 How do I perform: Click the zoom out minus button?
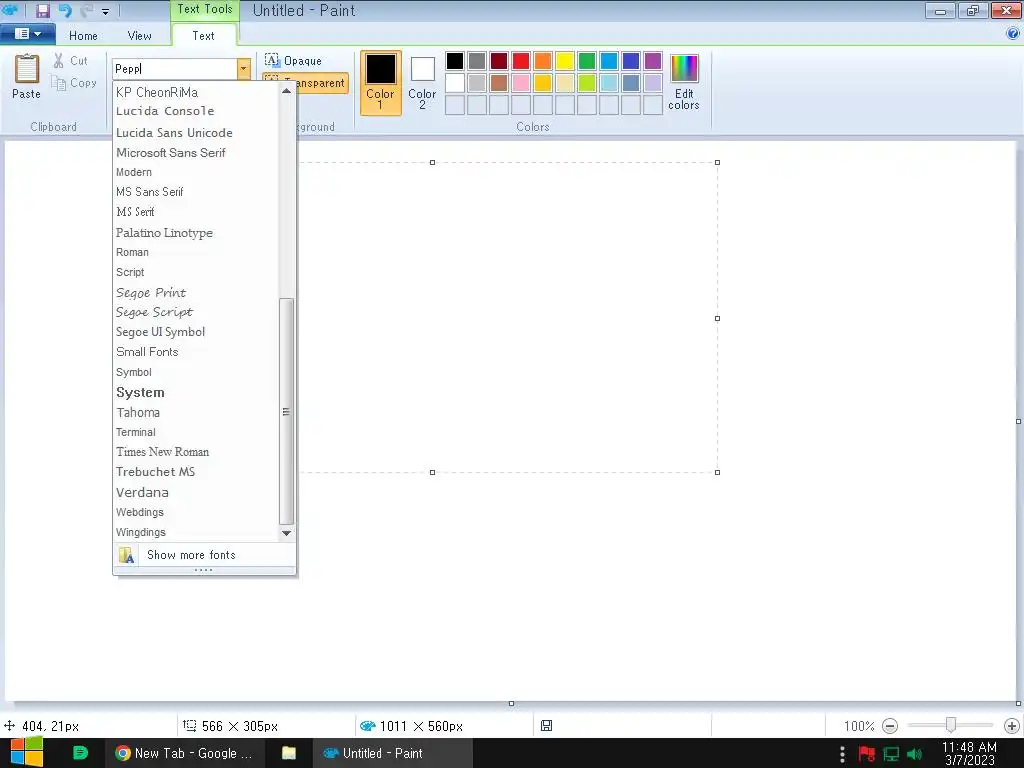tap(889, 726)
